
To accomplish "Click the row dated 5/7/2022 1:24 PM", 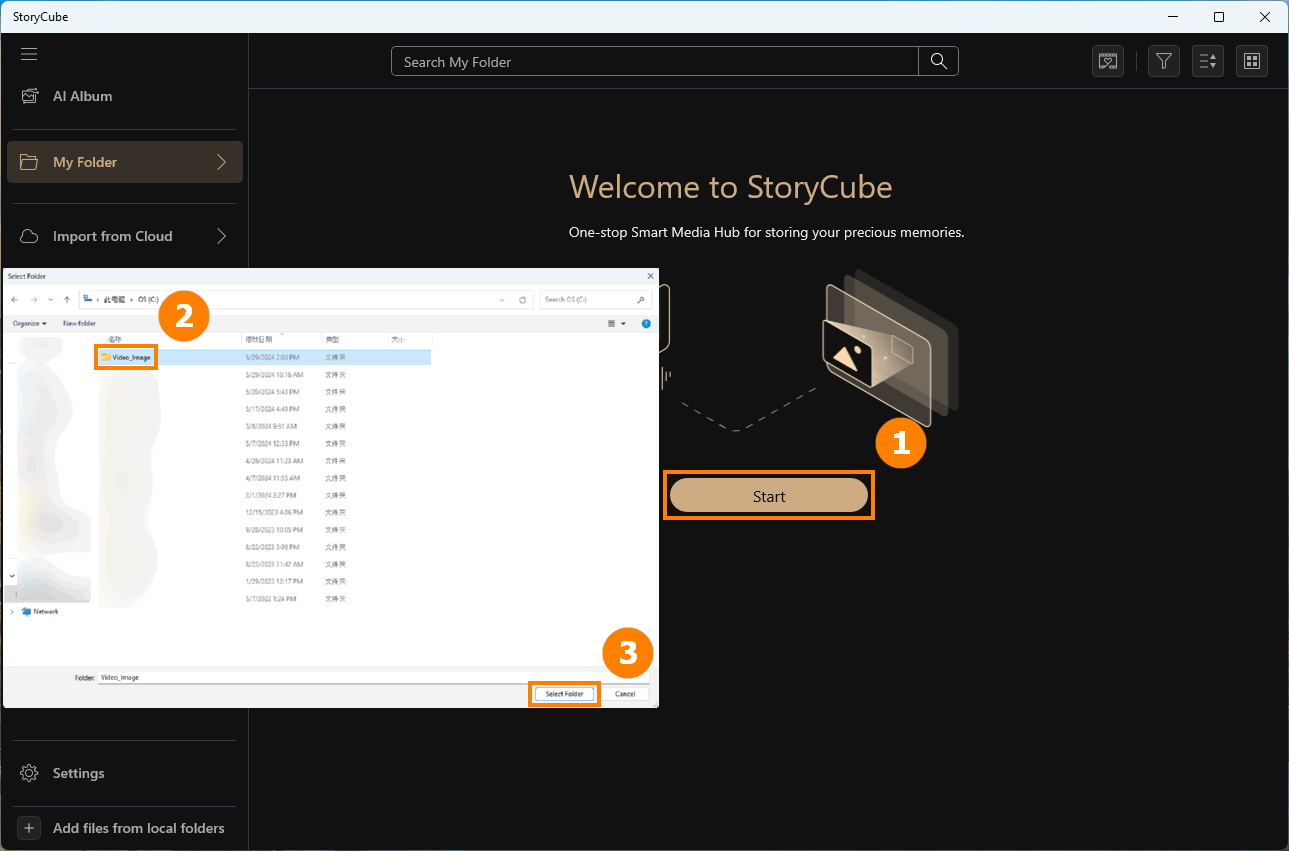I will click(265, 598).
